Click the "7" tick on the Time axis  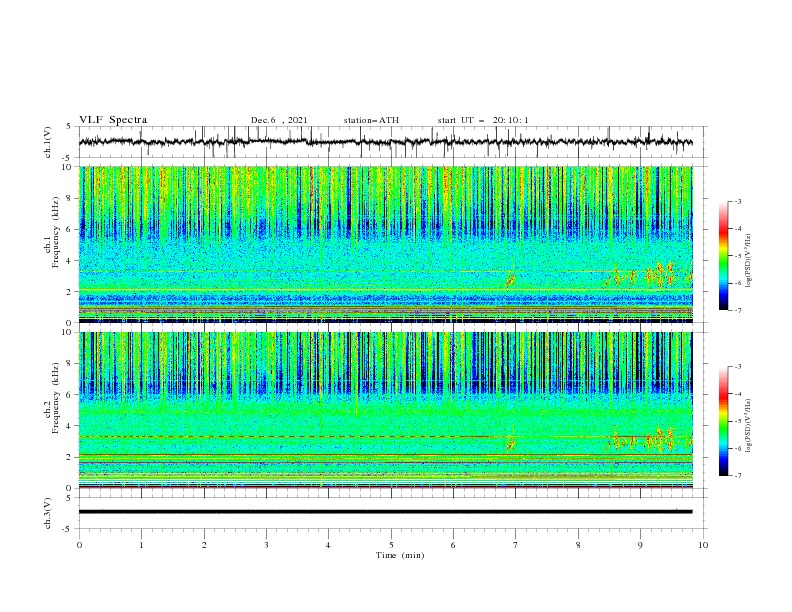point(516,545)
